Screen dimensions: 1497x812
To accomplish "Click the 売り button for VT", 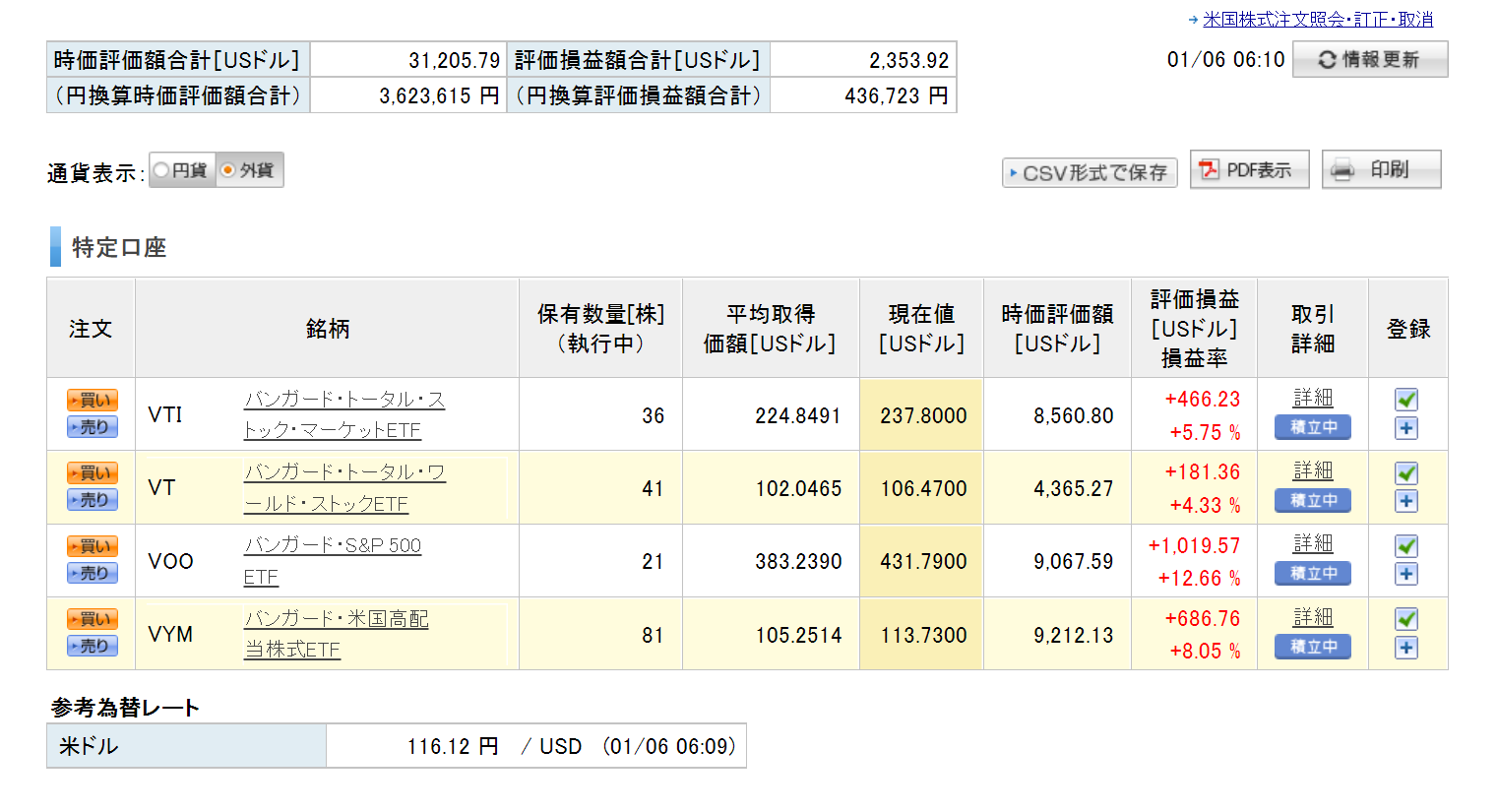I will pyautogui.click(x=93, y=500).
